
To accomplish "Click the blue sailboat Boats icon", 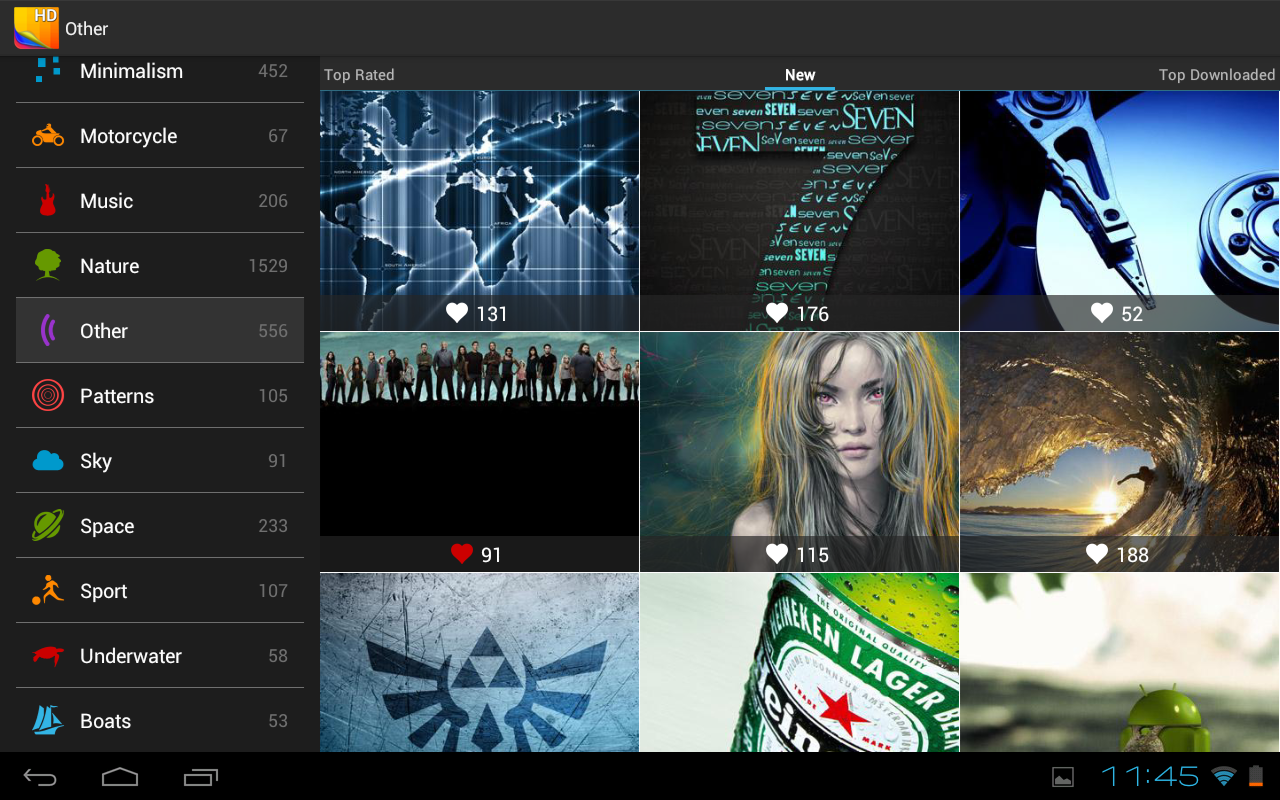I will 47,720.
